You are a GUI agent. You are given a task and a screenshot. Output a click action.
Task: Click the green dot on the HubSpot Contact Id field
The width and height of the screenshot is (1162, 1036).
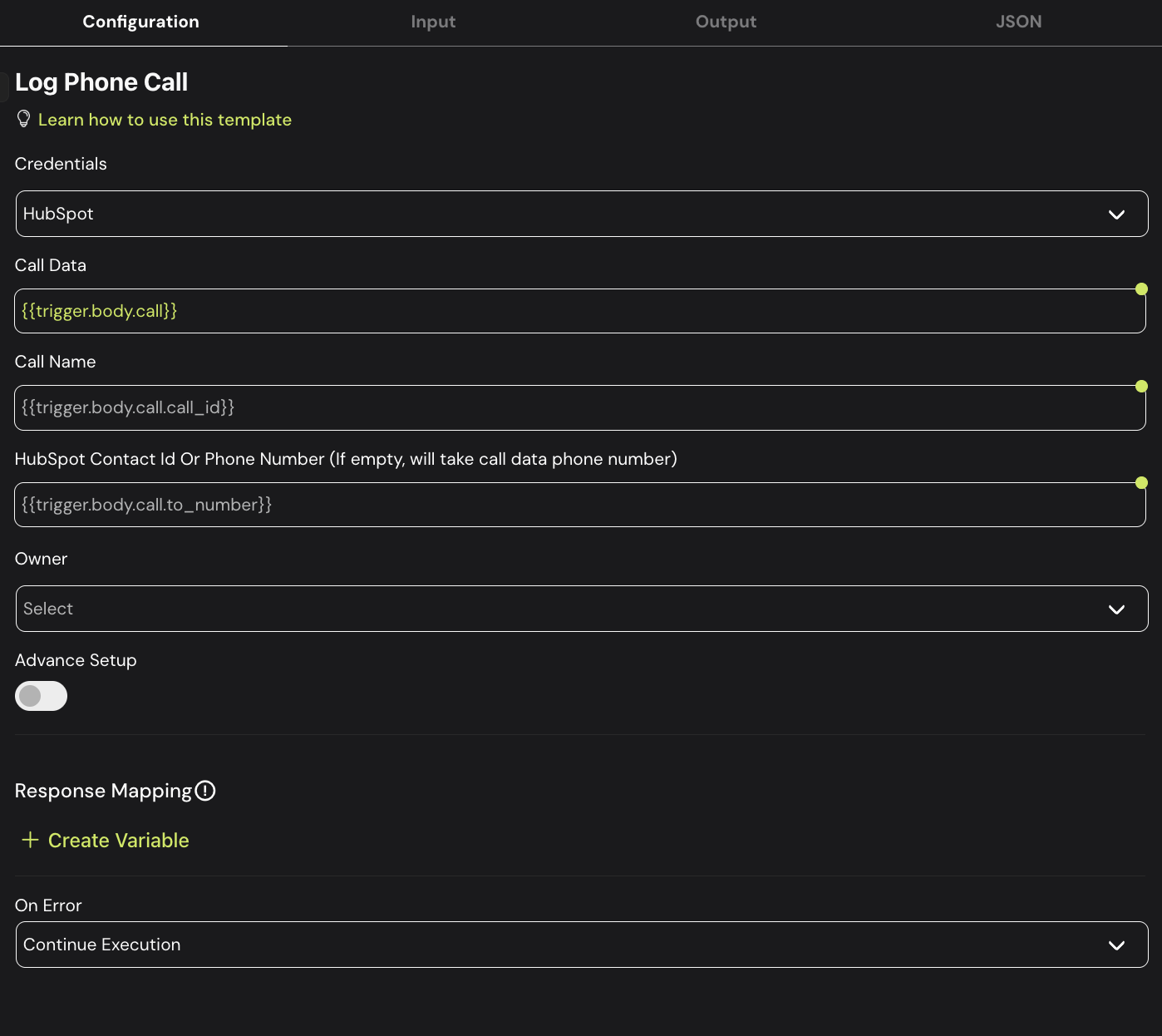coord(1141,483)
